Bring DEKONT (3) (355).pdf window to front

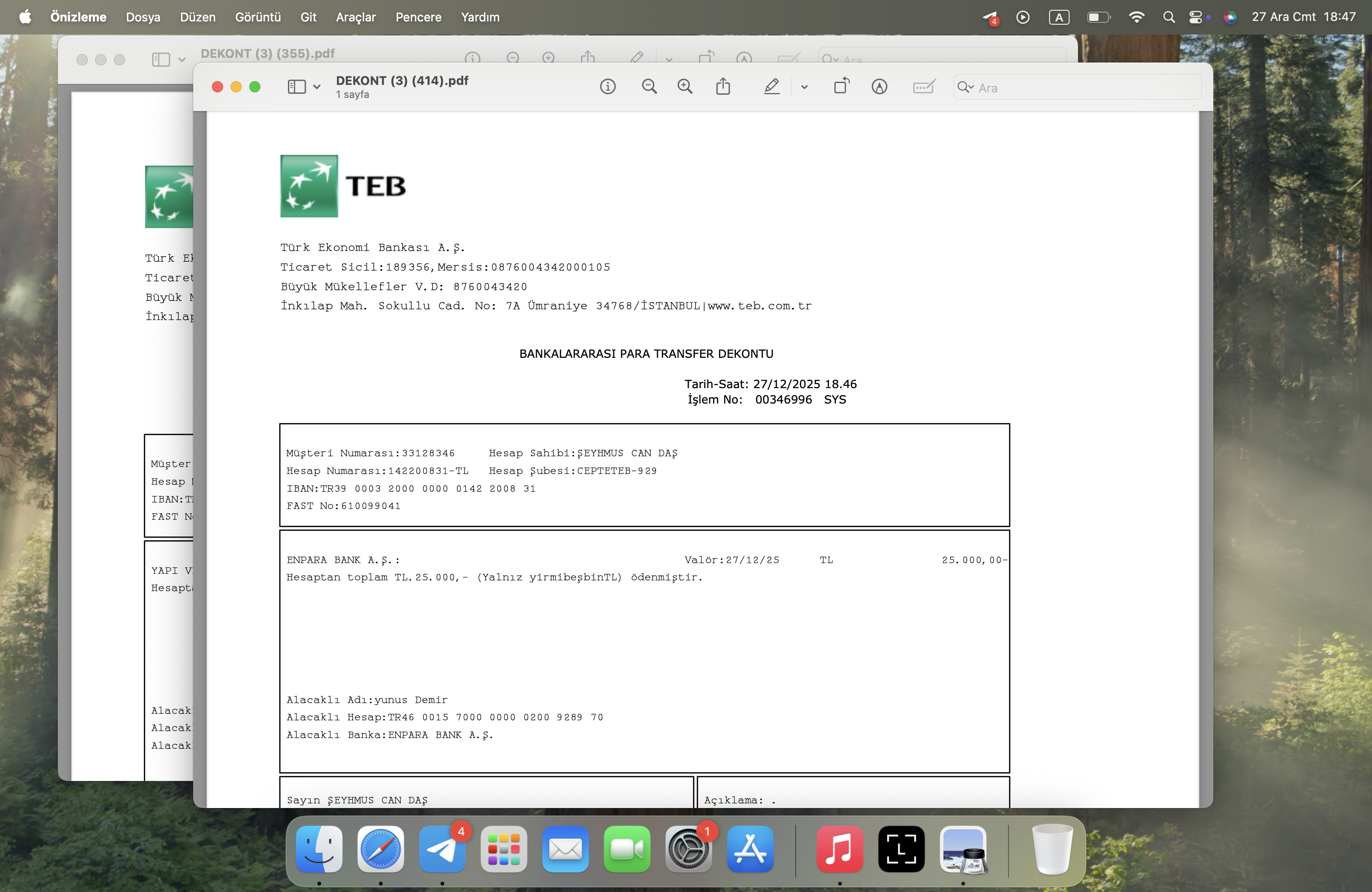[x=267, y=54]
